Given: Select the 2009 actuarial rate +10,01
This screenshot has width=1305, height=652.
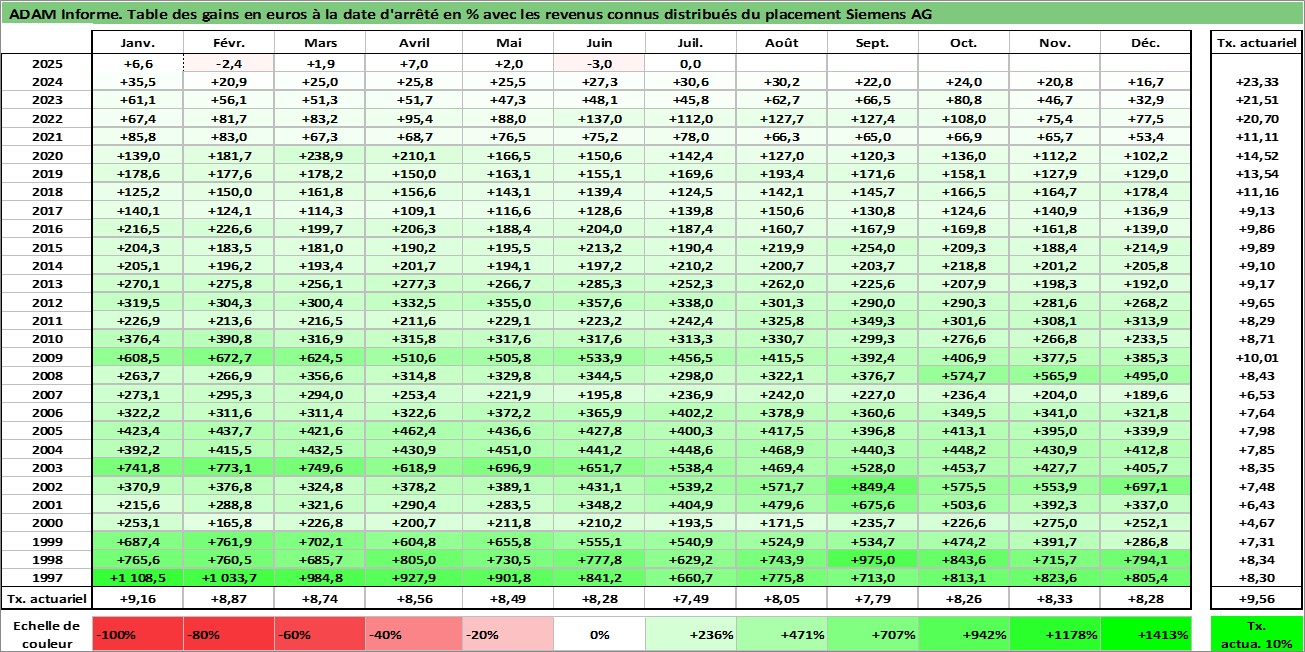Looking at the screenshot, I should coord(1257,359).
